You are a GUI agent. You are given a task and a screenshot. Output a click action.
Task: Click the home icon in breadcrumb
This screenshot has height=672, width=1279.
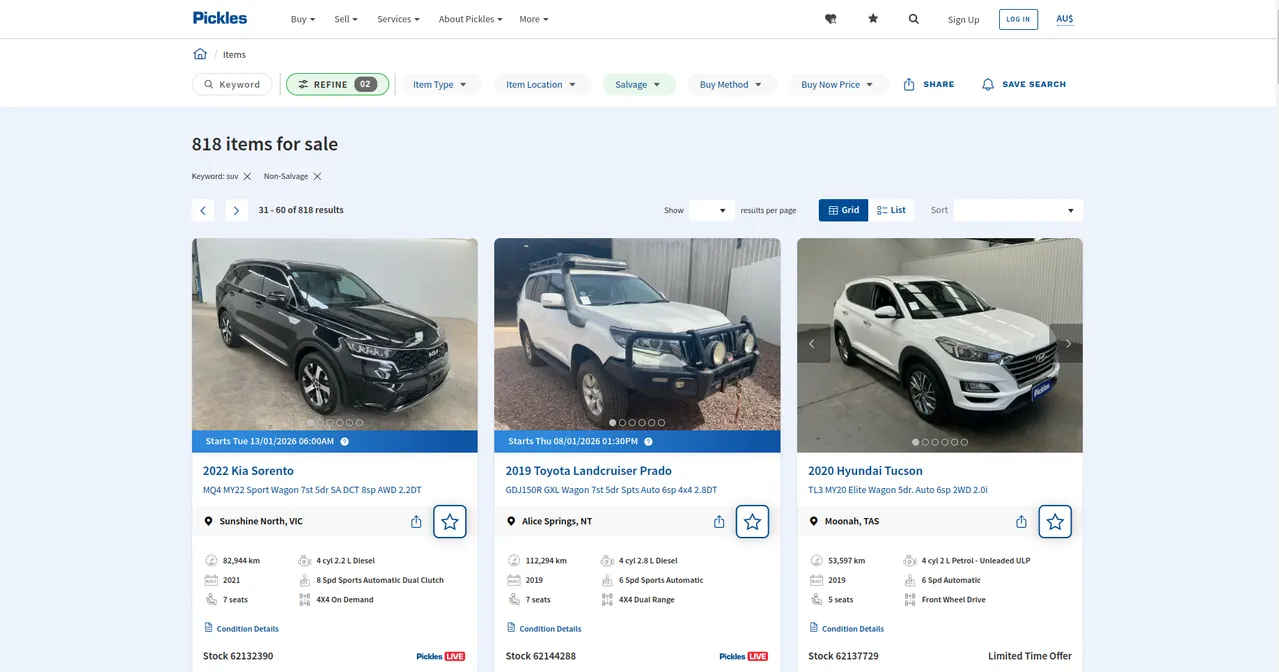(x=200, y=54)
